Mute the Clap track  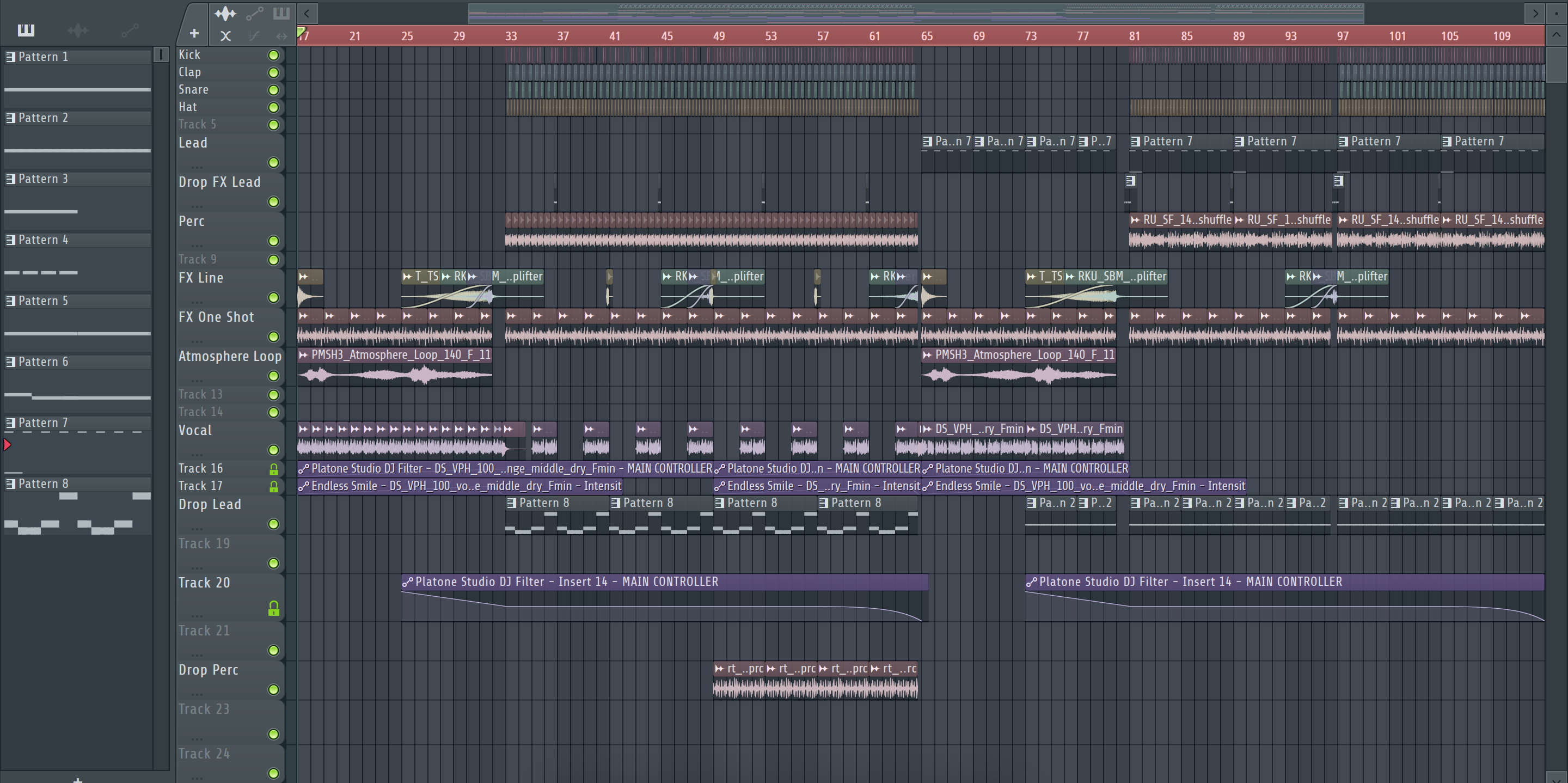(274, 72)
